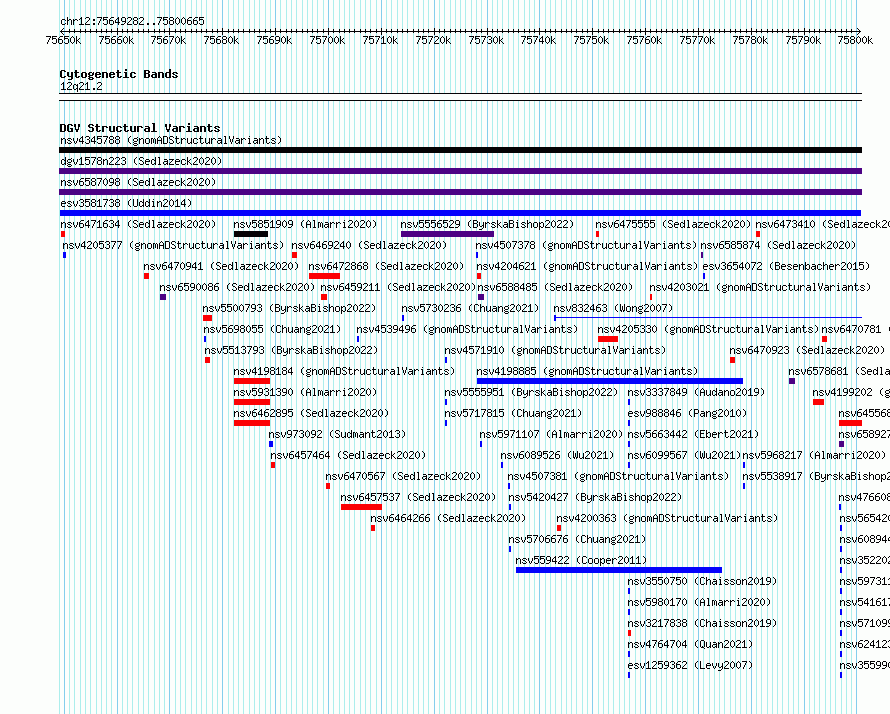Screen dimensions: 890x714
Task: Open nsv5555951 (ByrskaBishop2022) label
Action: pos(531,392)
